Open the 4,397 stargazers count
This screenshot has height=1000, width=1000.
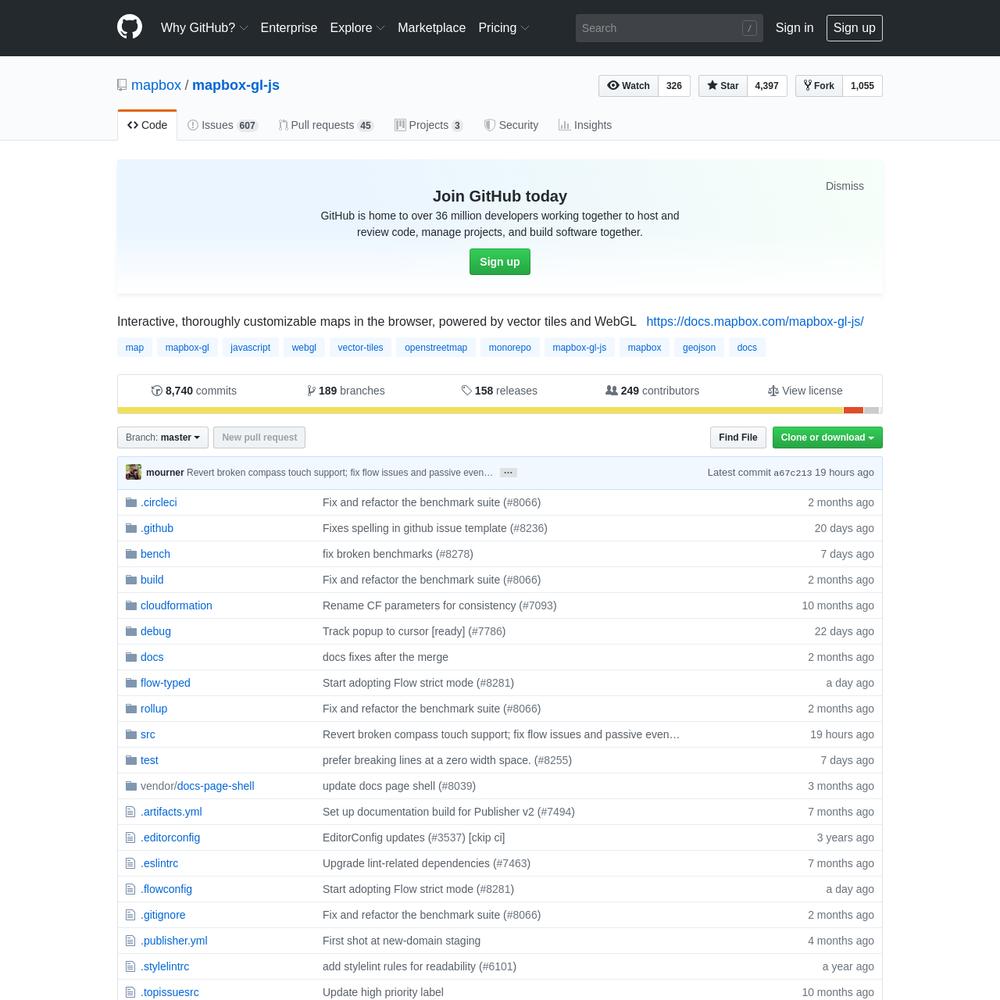point(767,85)
